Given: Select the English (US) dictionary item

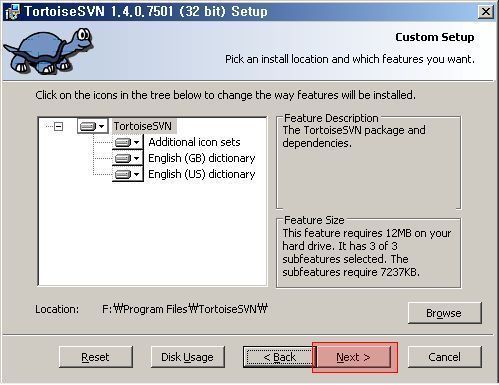Looking at the screenshot, I should click(x=202, y=174).
